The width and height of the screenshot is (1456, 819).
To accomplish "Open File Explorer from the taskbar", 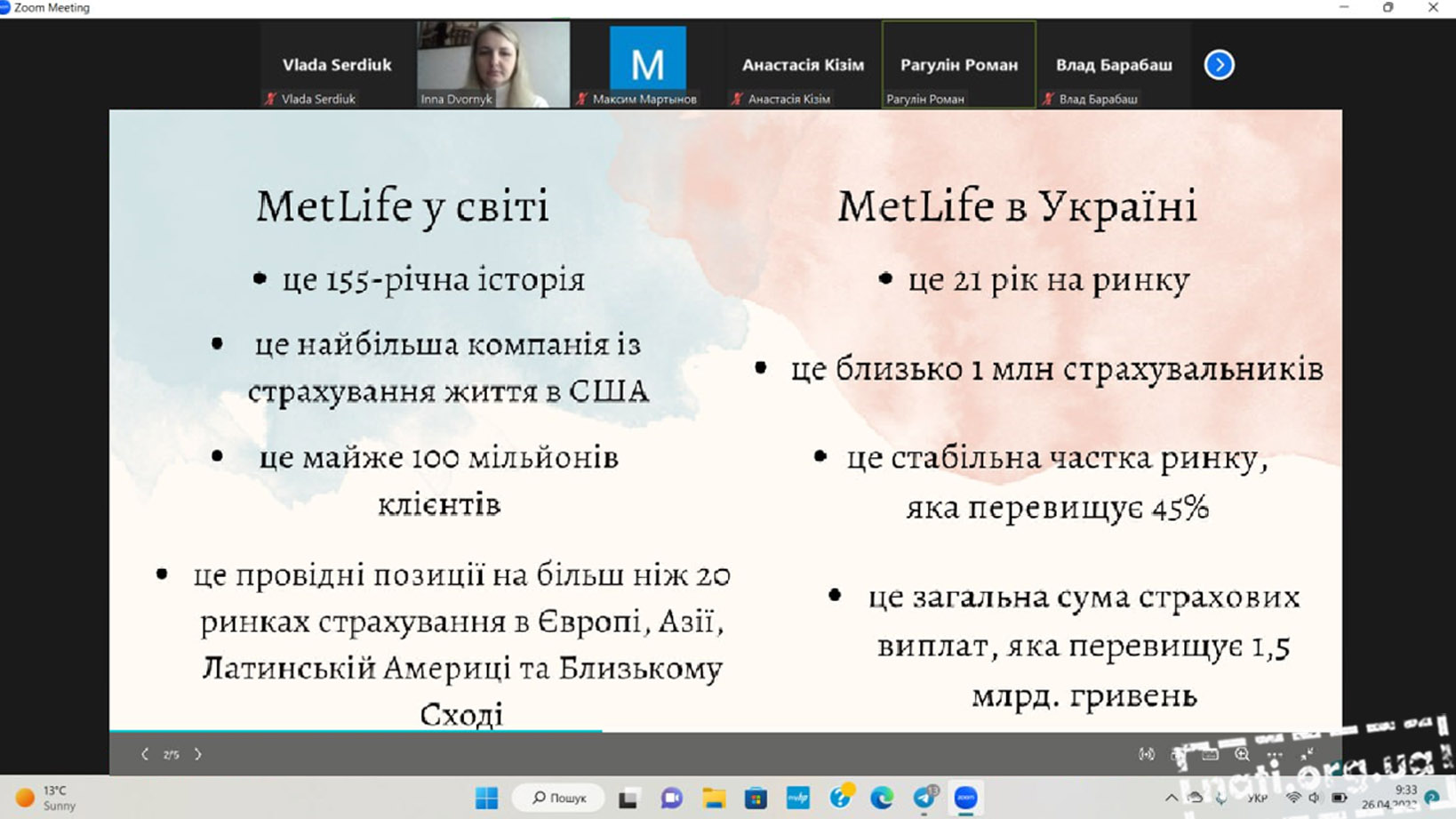I will tap(714, 798).
